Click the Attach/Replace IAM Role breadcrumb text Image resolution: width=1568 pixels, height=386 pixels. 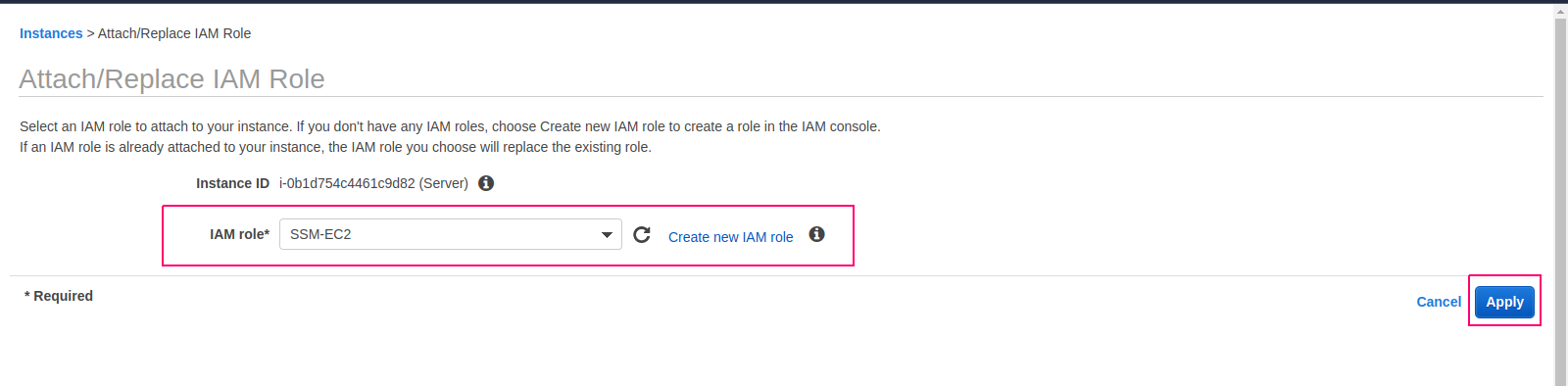coord(174,33)
